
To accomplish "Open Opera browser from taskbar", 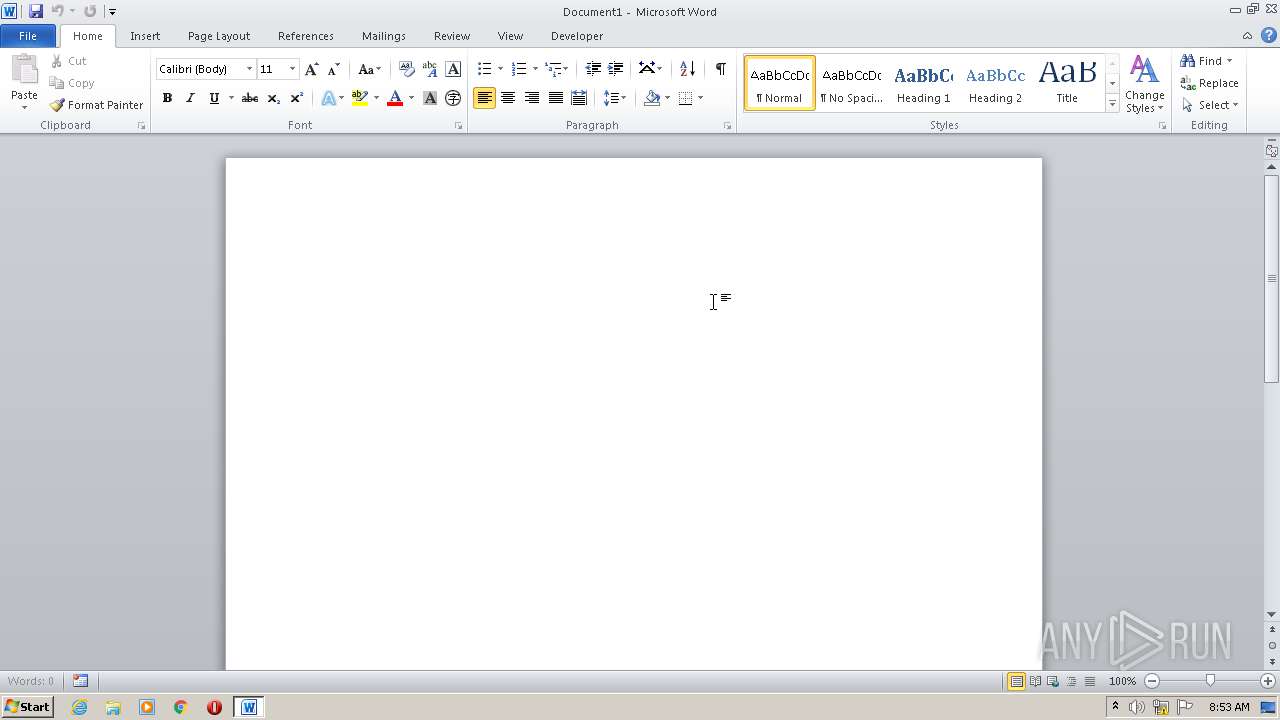I will [214, 707].
